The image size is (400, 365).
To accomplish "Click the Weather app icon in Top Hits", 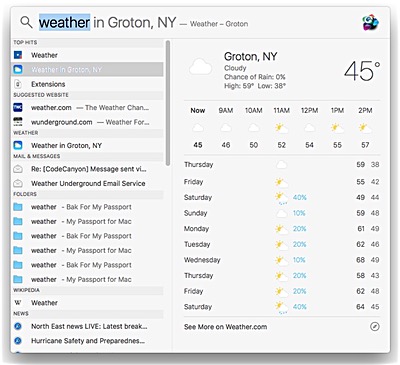I will pyautogui.click(x=18, y=55).
